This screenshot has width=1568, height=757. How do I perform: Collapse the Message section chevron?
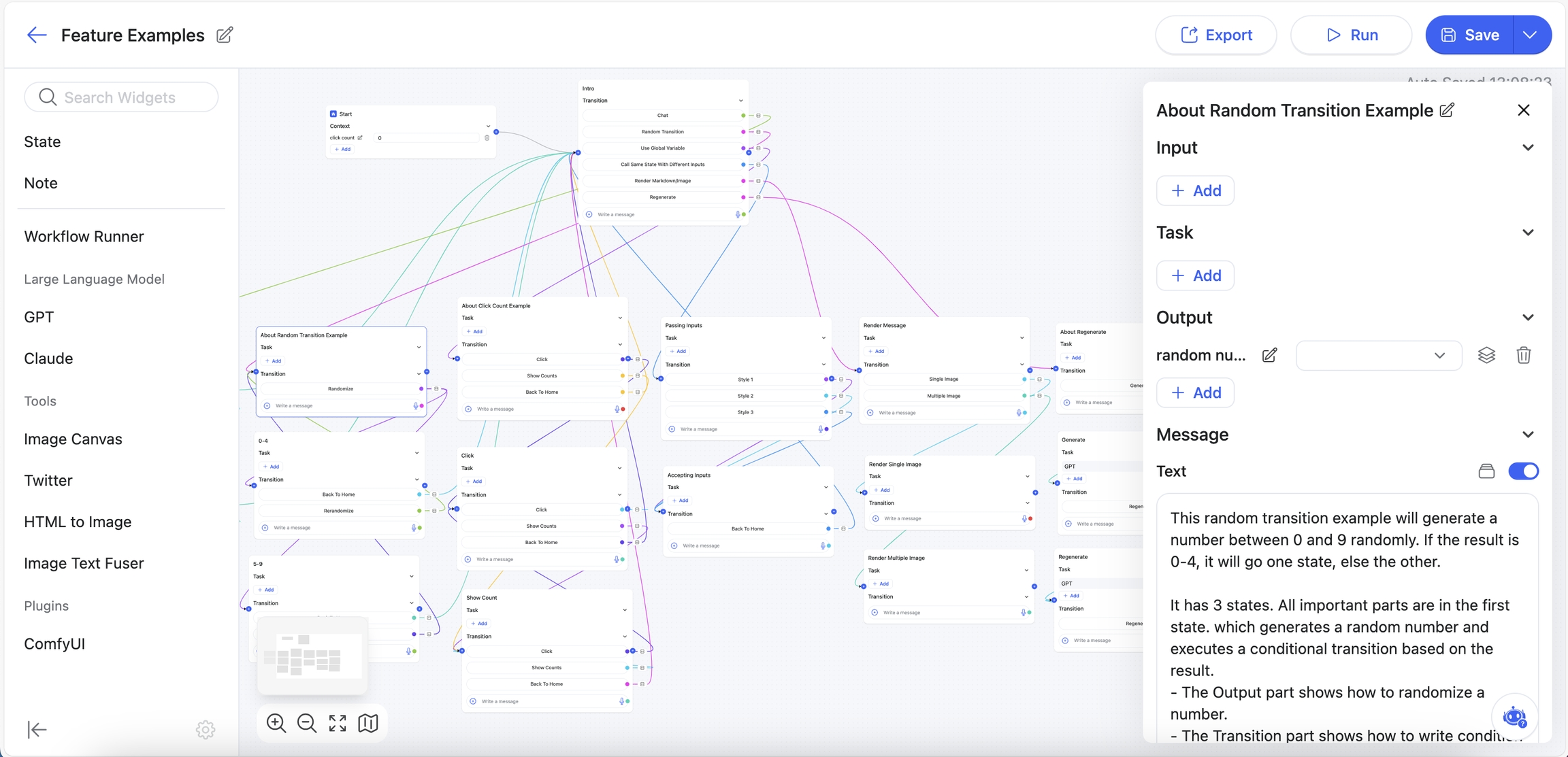[1528, 435]
